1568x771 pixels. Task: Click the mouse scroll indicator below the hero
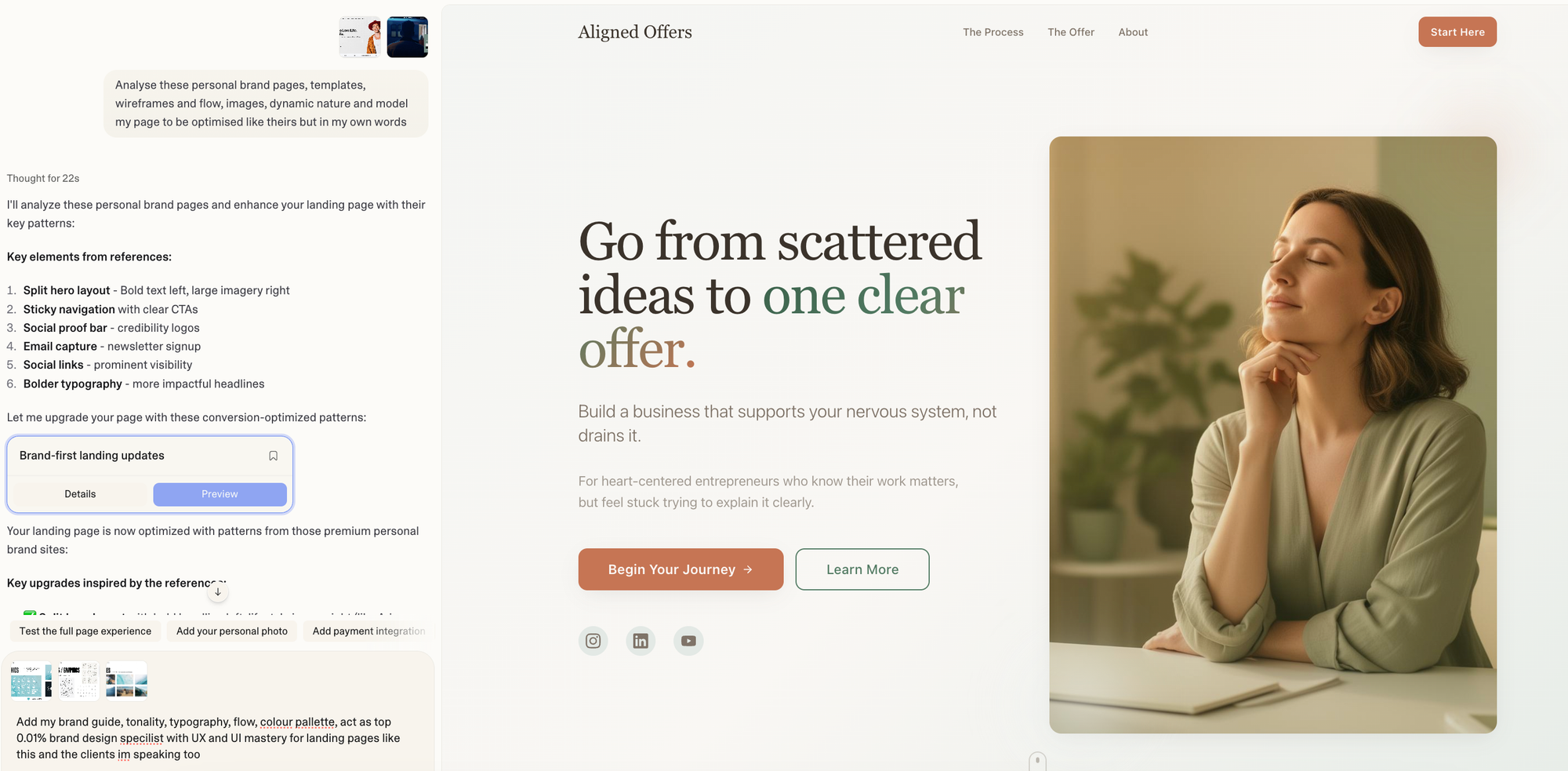pos(1037,762)
